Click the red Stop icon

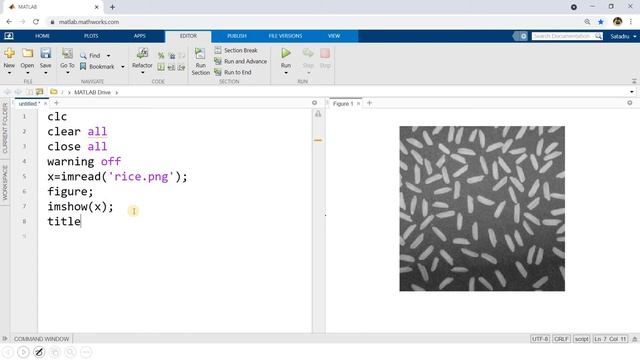[325, 53]
